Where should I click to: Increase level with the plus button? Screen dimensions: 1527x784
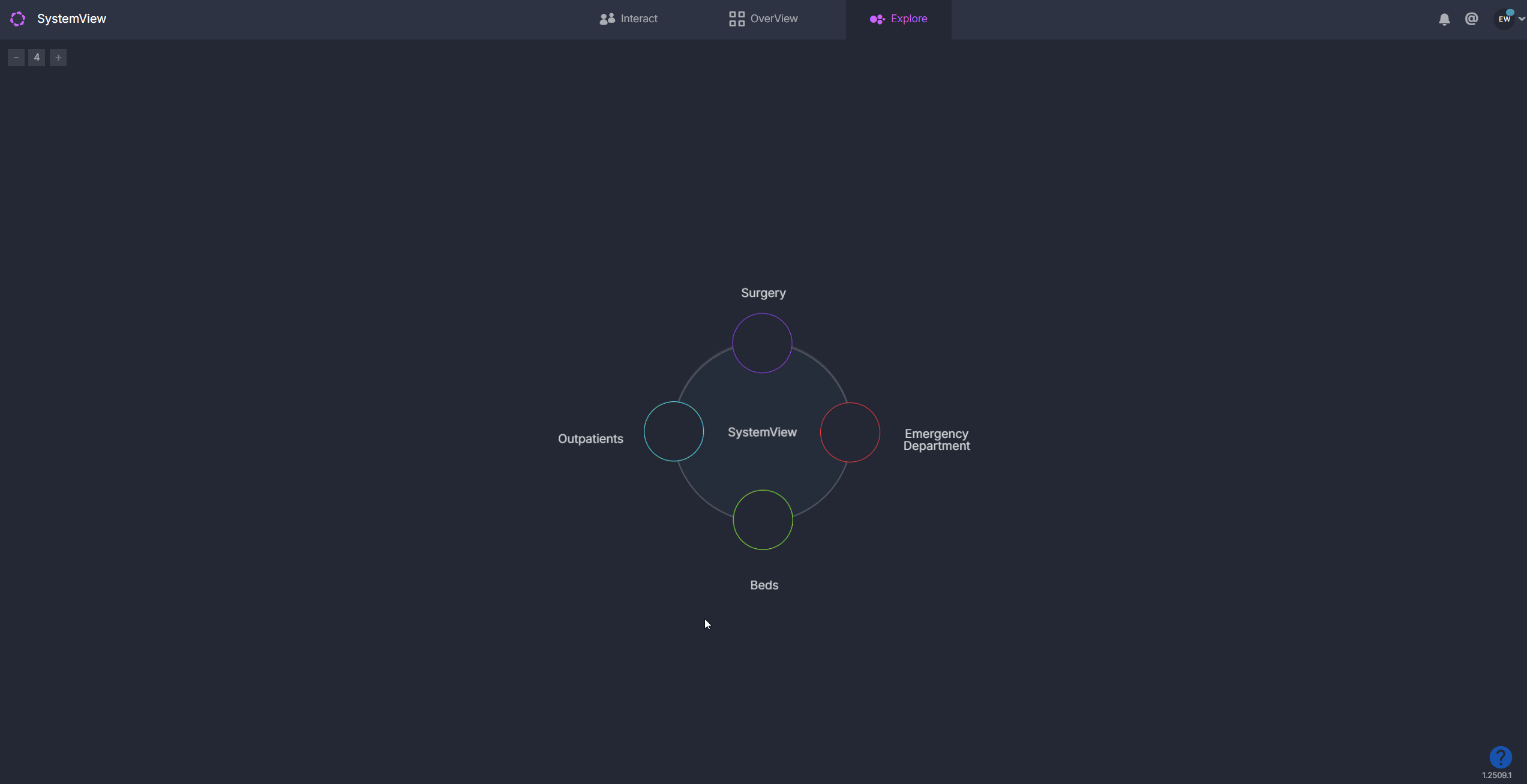tap(58, 58)
